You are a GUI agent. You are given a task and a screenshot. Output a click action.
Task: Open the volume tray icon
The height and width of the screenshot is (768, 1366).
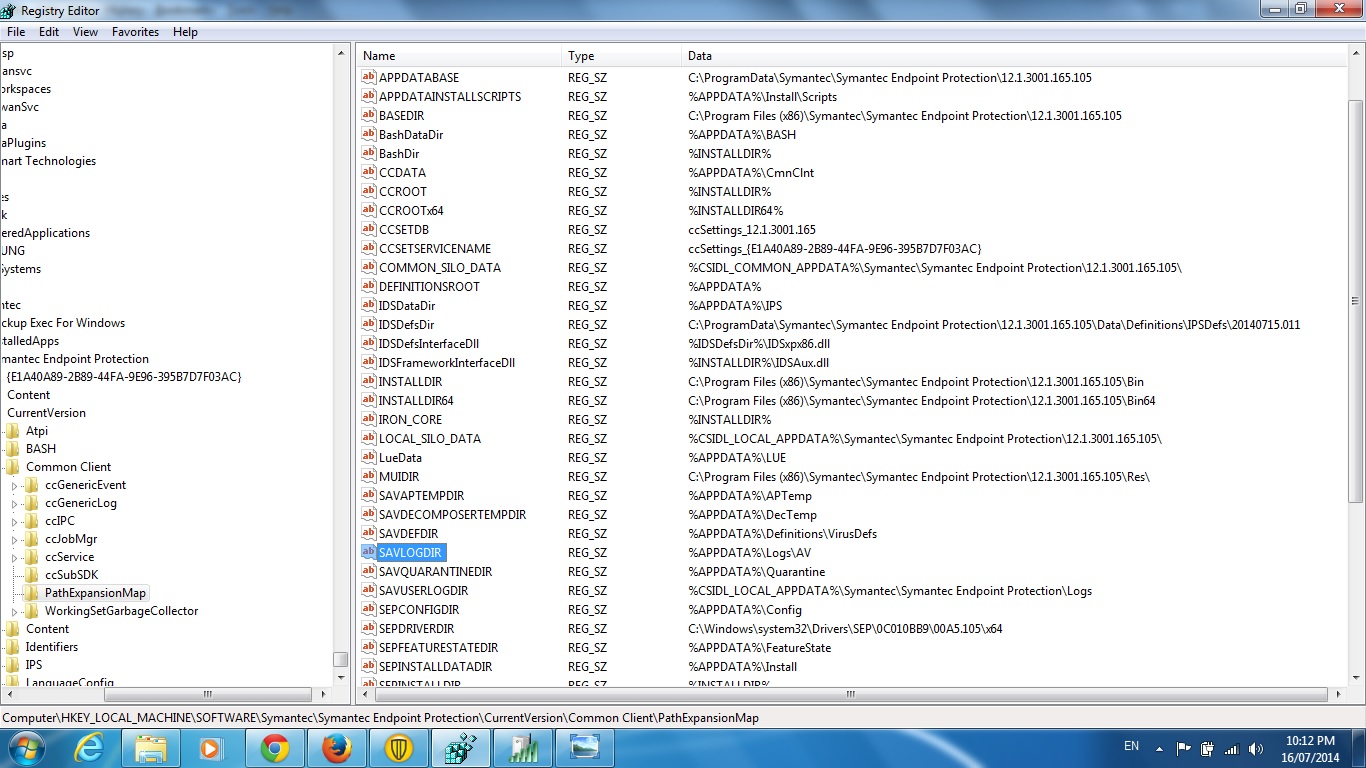click(1255, 748)
